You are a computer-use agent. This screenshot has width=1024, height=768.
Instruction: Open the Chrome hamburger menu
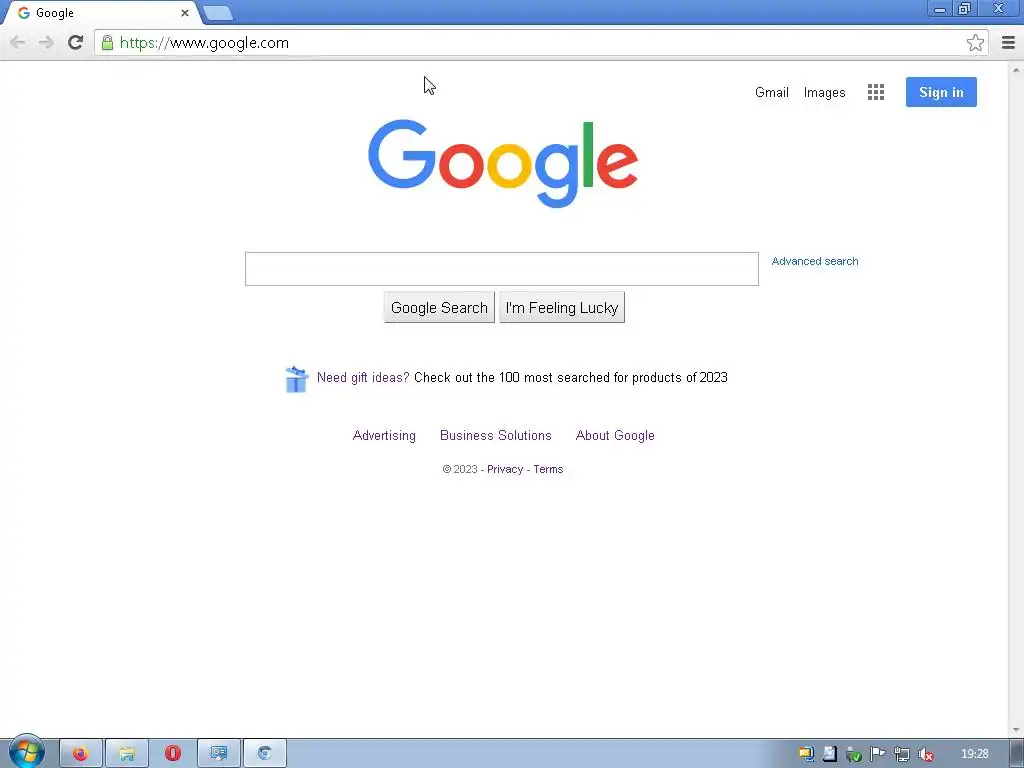pyautogui.click(x=1008, y=42)
